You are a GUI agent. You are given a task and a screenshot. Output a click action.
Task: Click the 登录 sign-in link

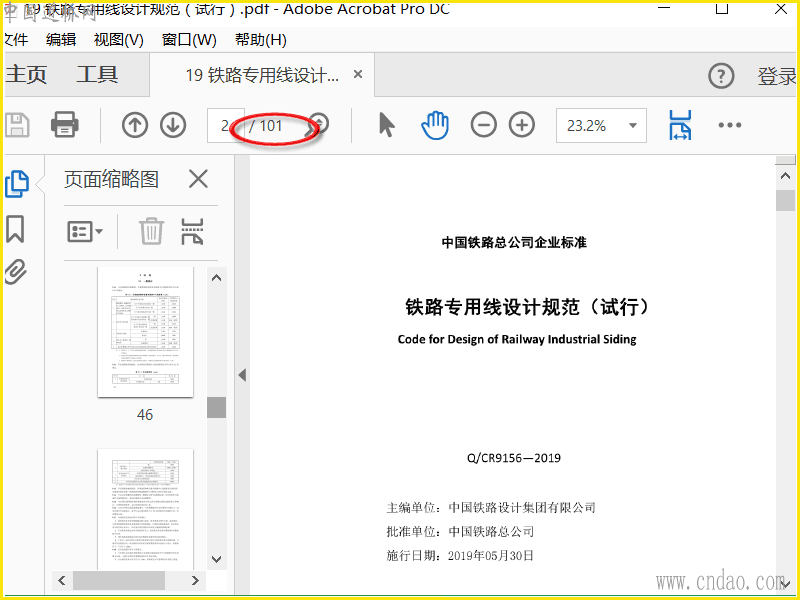(x=776, y=77)
